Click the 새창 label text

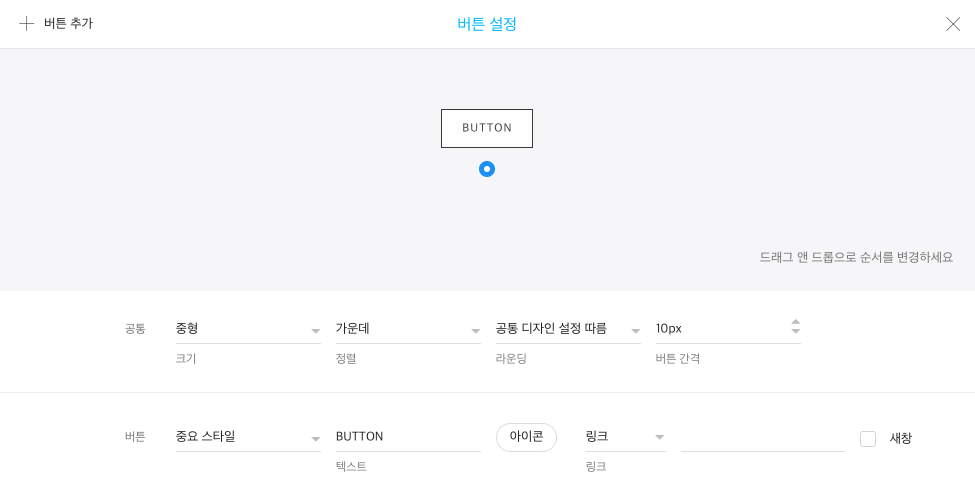point(901,438)
